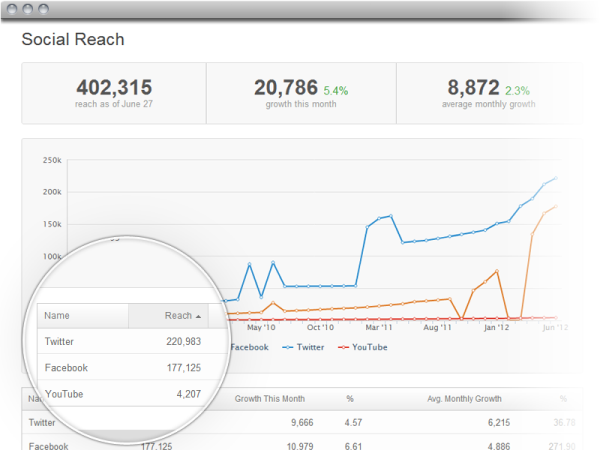600x450 pixels.
Task: Select the 20,786 growth this month card
Action: click(x=300, y=93)
